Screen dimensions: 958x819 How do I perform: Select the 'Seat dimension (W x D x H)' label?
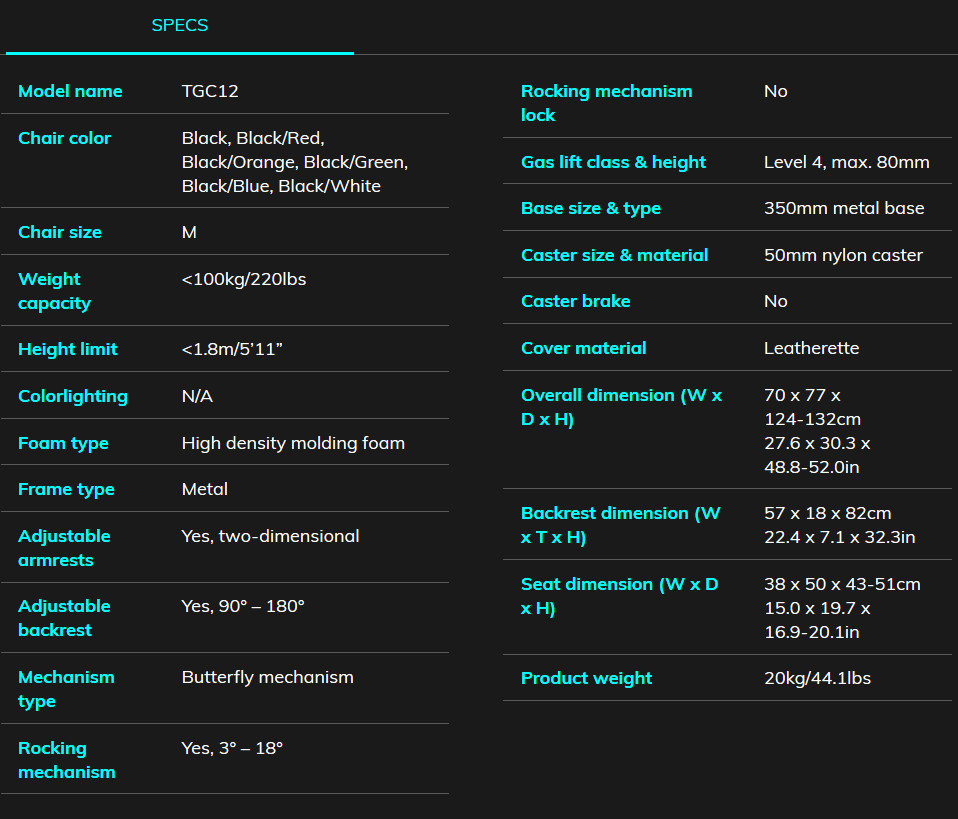620,596
